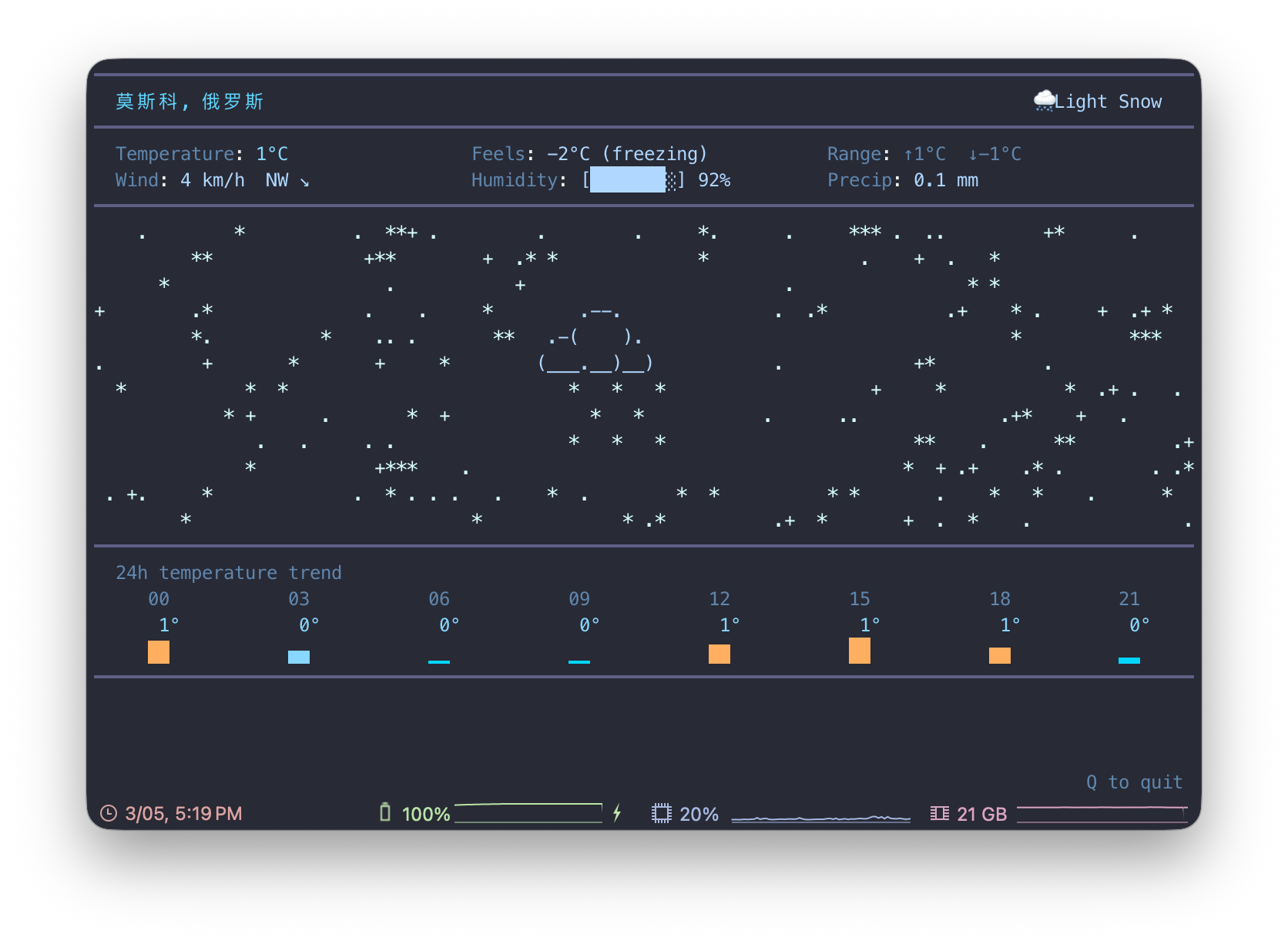The width and height of the screenshot is (1288, 944).
Task: Click the '06' hour label
Action: (x=439, y=599)
